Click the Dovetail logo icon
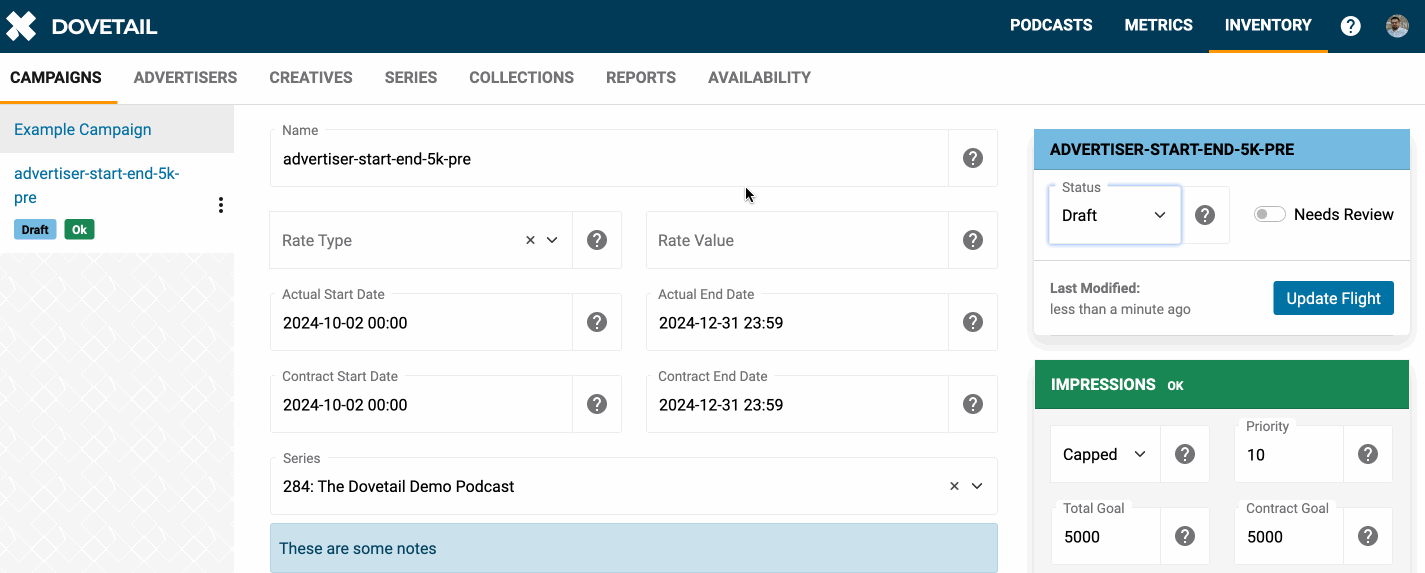Image resolution: width=1425 pixels, height=573 pixels. point(21,26)
